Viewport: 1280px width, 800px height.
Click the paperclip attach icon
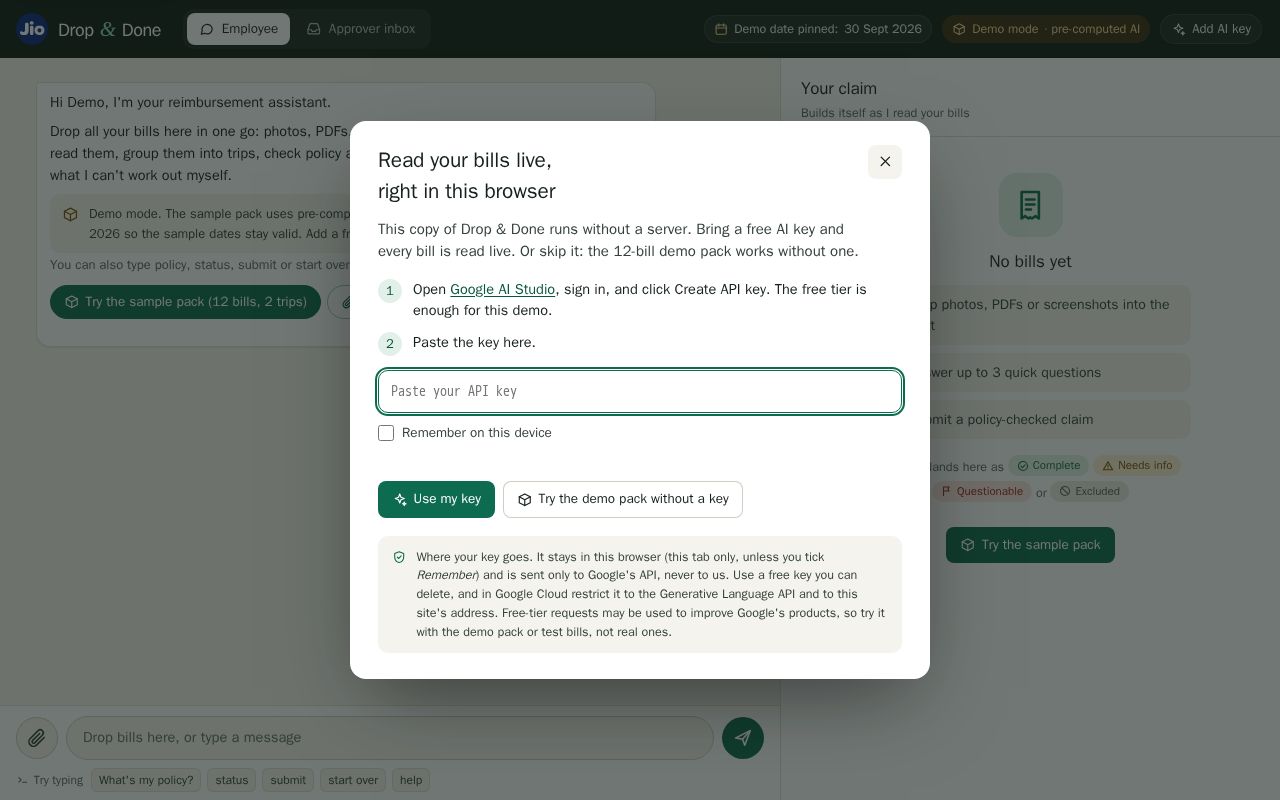point(37,738)
